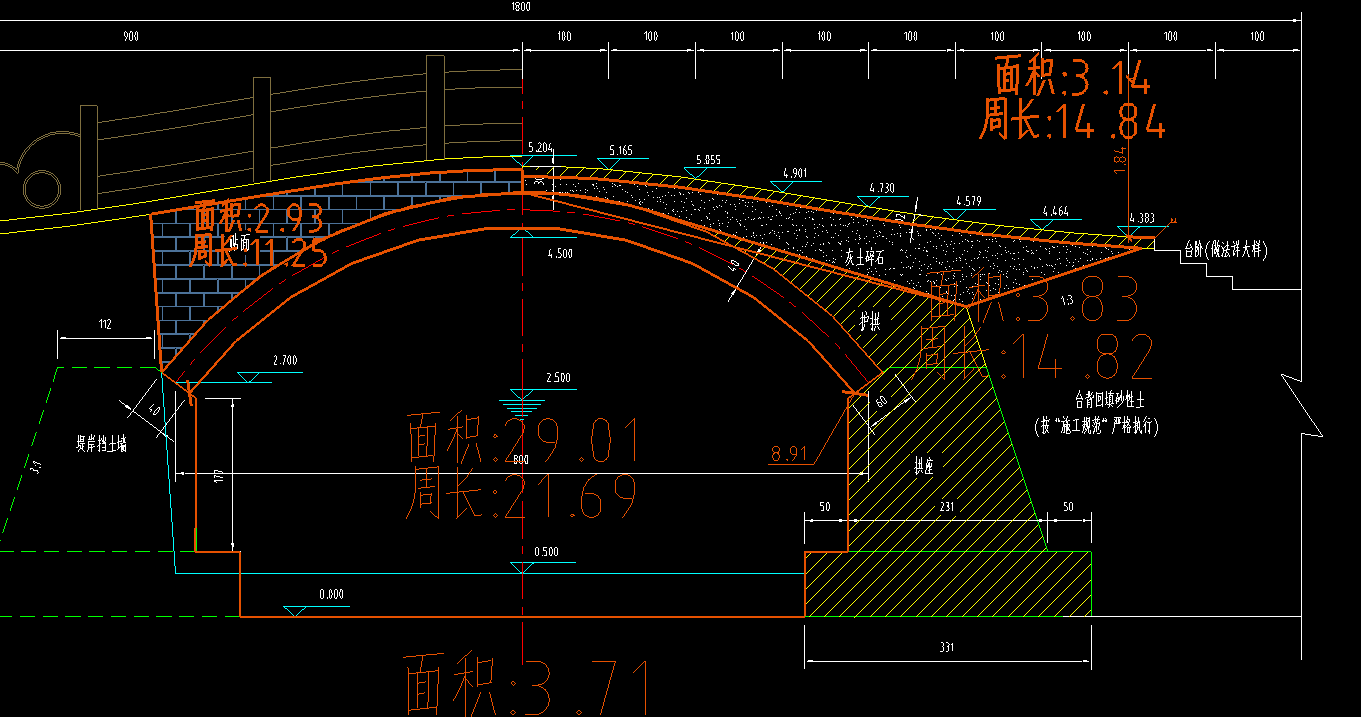The image size is (1361, 717).
Task: Click the dimension text '331'
Action: coord(947,648)
